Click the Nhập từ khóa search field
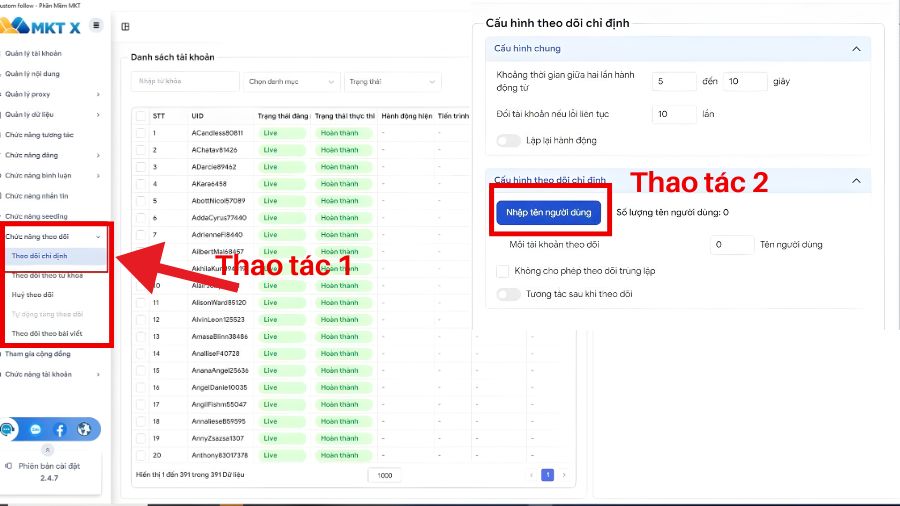Viewport: 900px width, 506px height. tap(185, 81)
